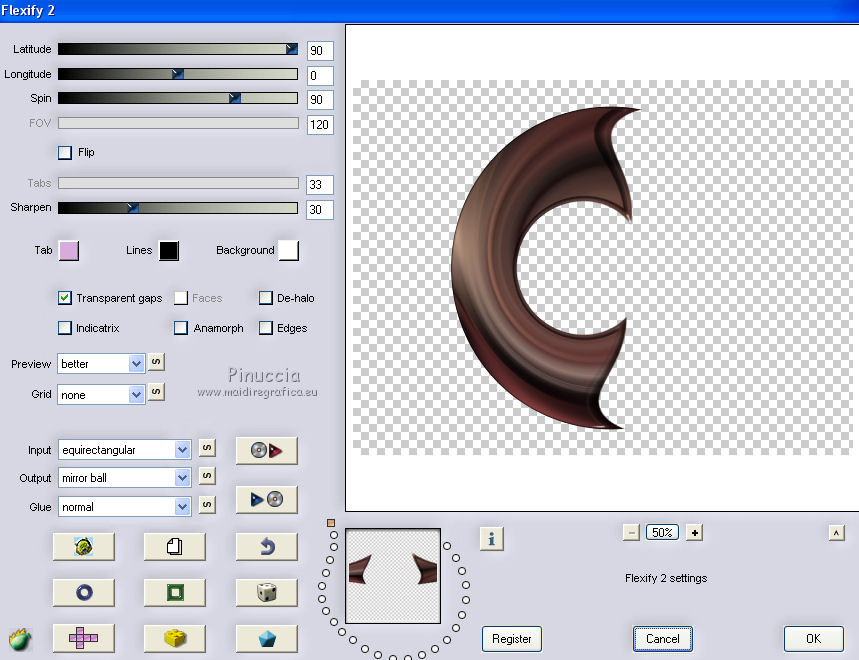Viewport: 859px width, 660px height.
Task: Click the pink cross layout button
Action: [83, 638]
